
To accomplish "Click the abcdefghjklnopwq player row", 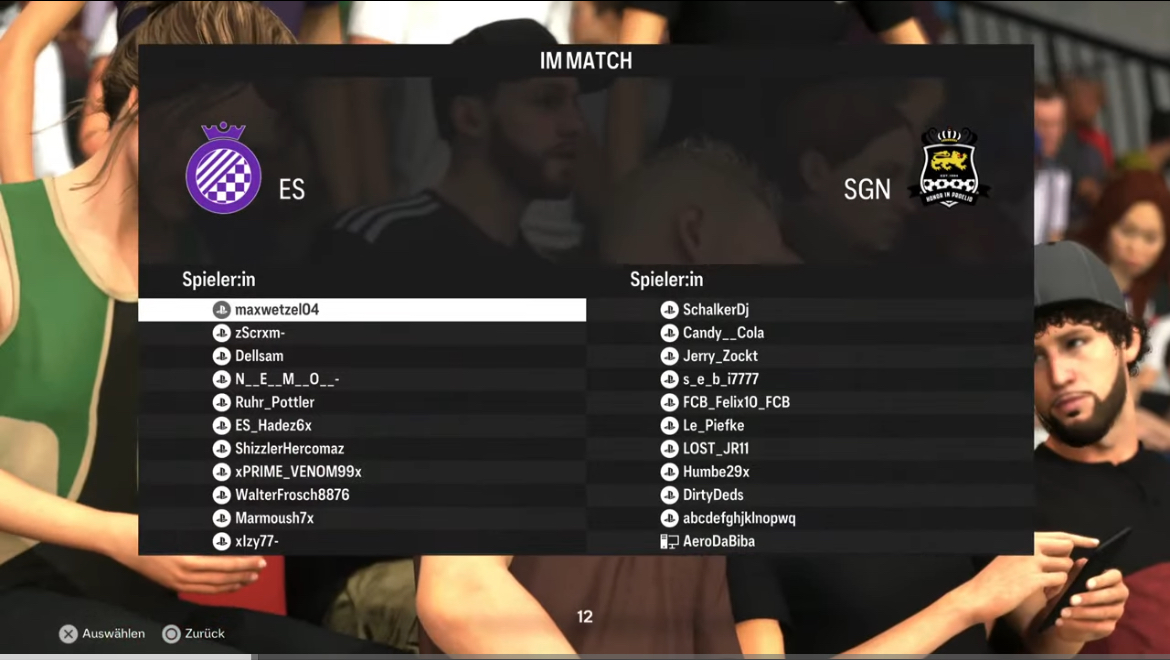I will 810,518.
